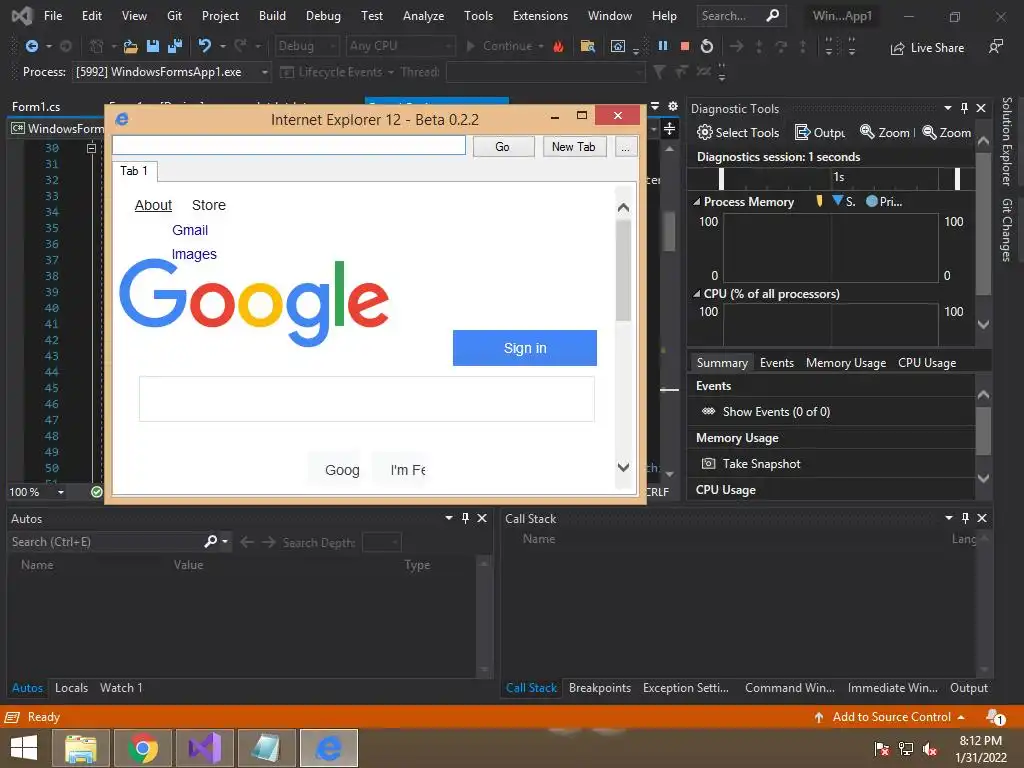Restart debugging with the circular arrow icon

click(x=707, y=46)
